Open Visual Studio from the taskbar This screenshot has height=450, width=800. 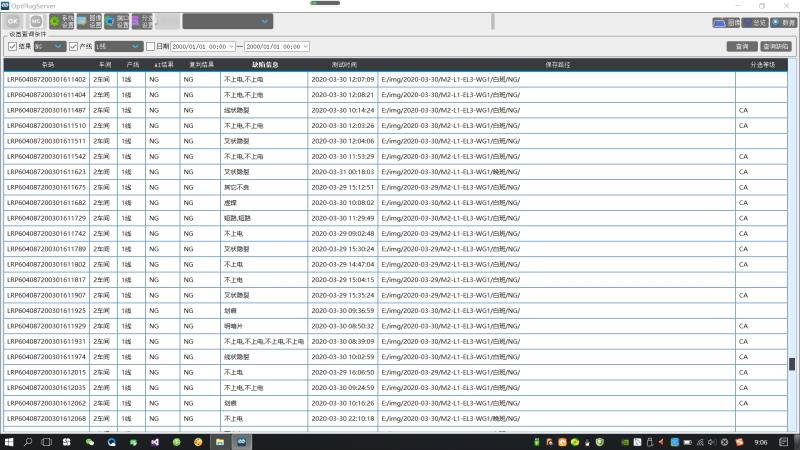click(x=155, y=442)
